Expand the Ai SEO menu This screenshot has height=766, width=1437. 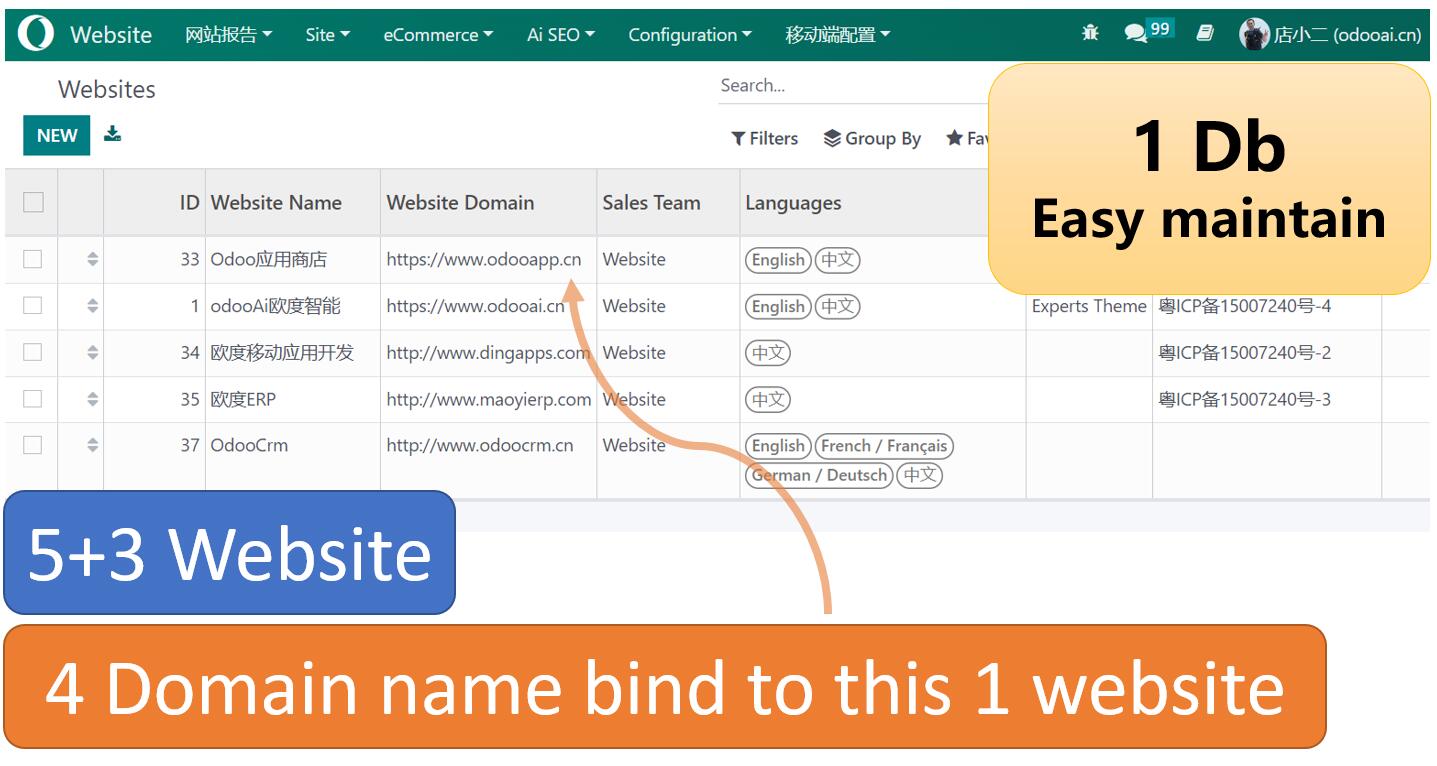click(561, 34)
